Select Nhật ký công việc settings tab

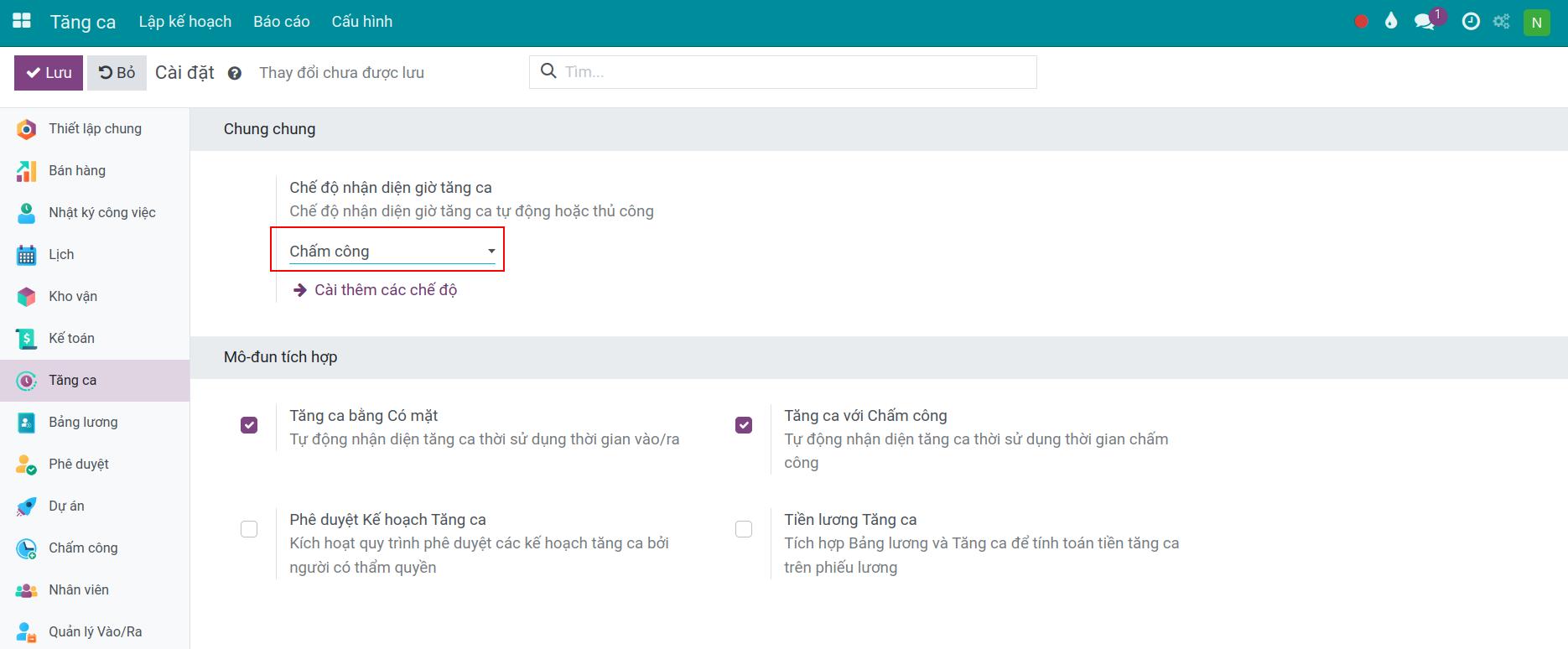[x=95, y=213]
